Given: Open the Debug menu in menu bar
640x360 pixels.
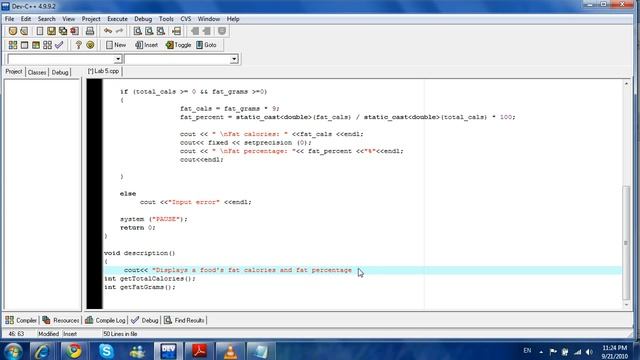Looking at the screenshot, I should pos(143,19).
